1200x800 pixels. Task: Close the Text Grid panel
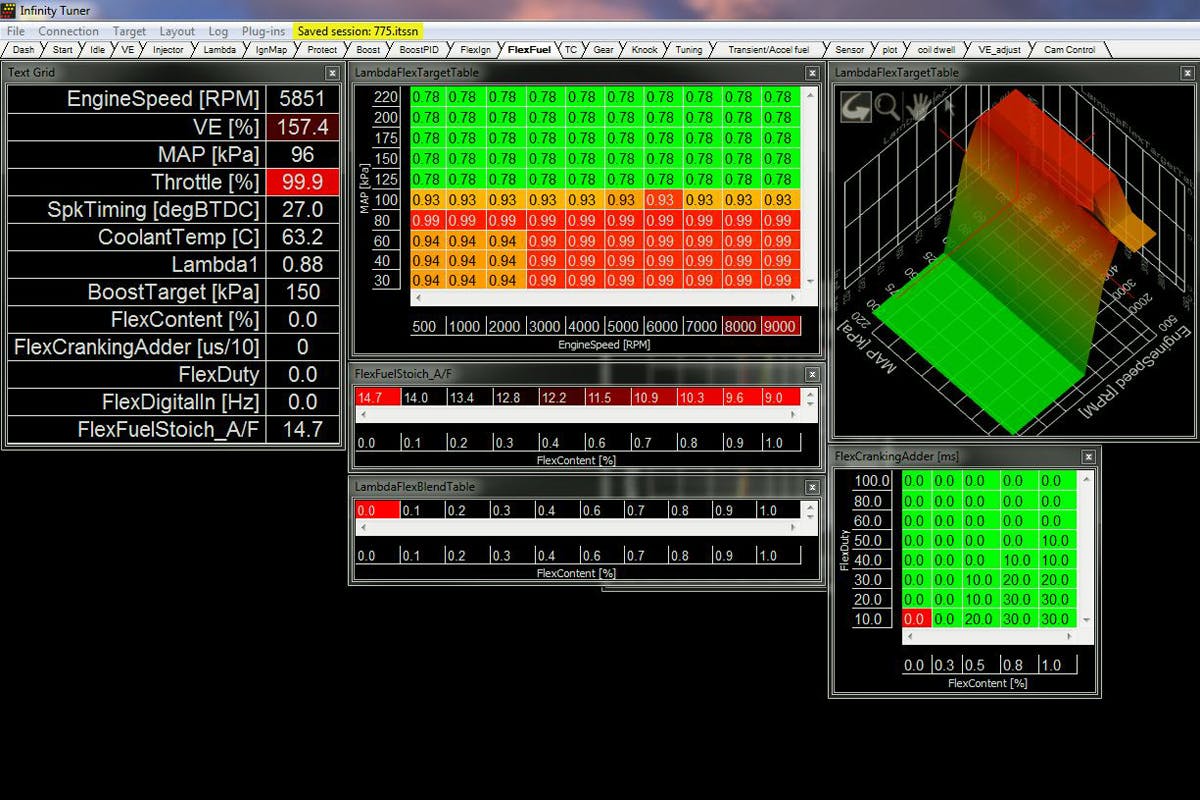(332, 73)
